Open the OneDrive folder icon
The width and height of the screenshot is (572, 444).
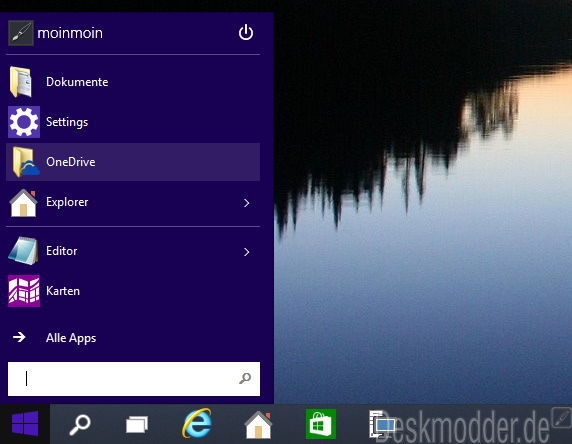coord(25,162)
